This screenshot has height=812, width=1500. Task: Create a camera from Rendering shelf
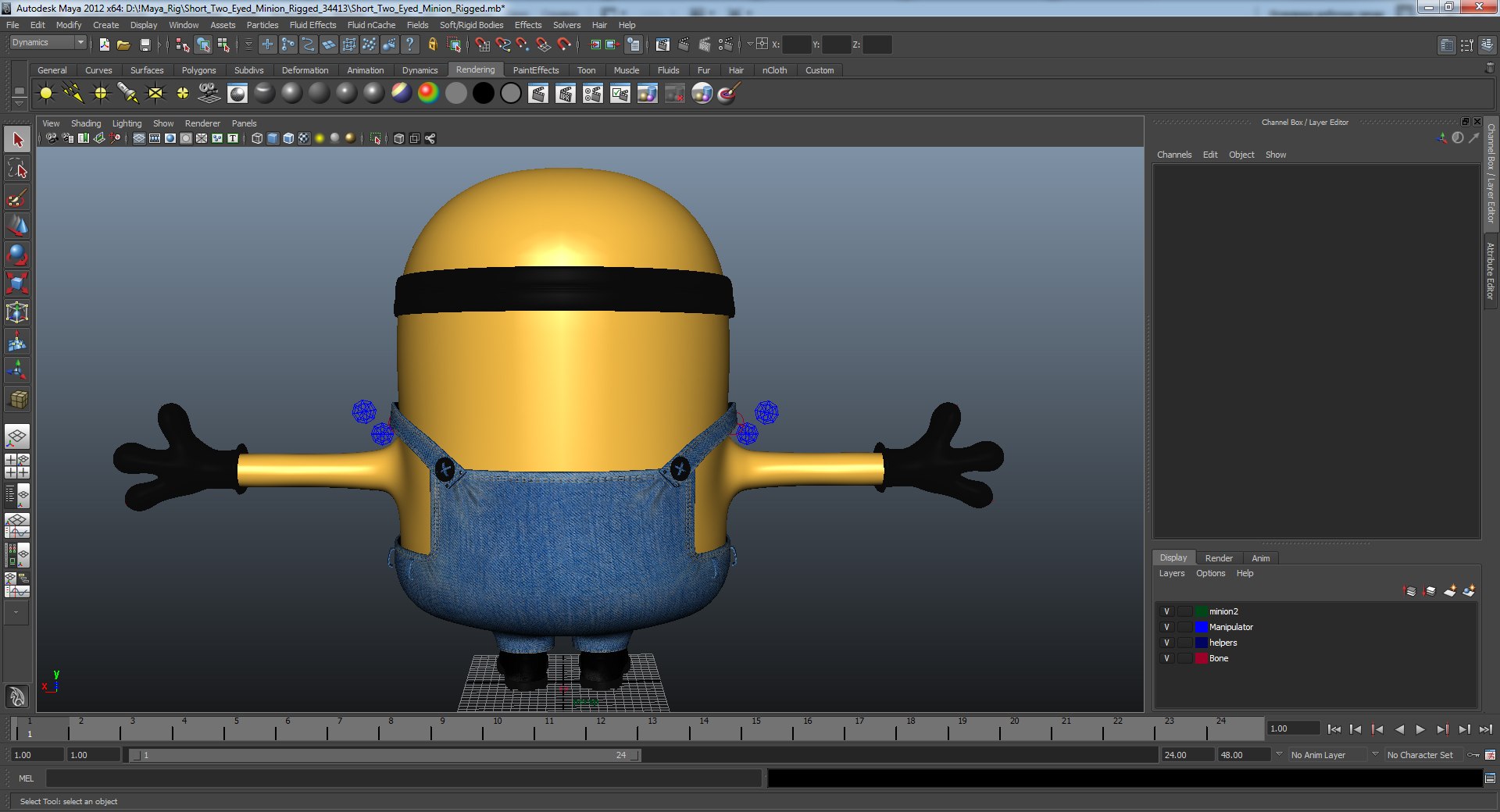(x=209, y=93)
